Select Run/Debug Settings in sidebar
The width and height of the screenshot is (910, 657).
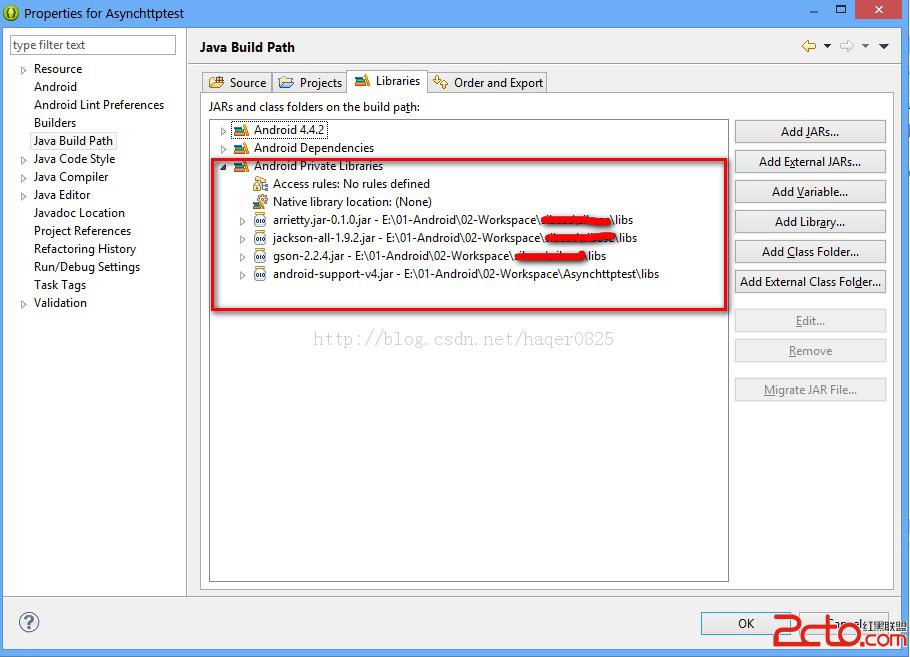coord(87,266)
